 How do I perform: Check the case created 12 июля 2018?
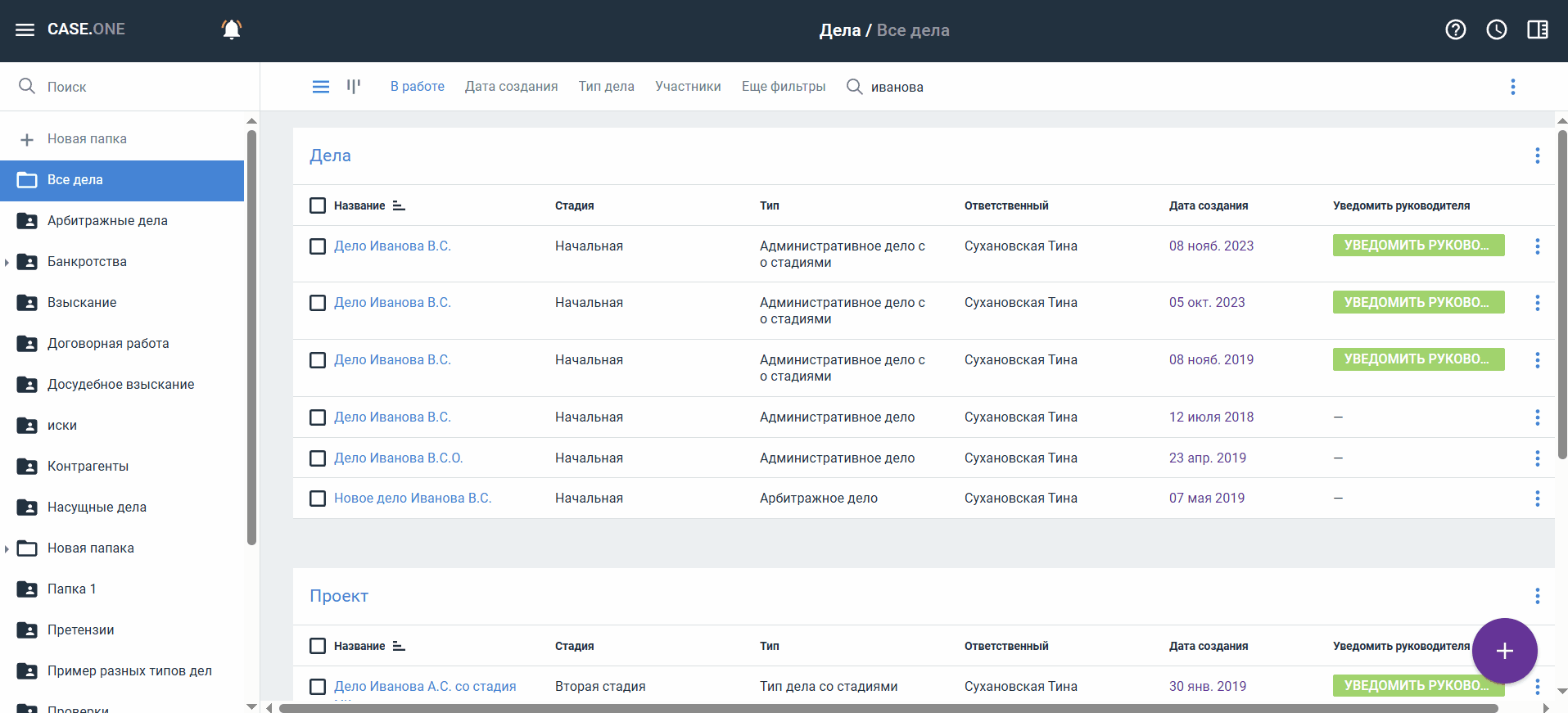tap(318, 417)
